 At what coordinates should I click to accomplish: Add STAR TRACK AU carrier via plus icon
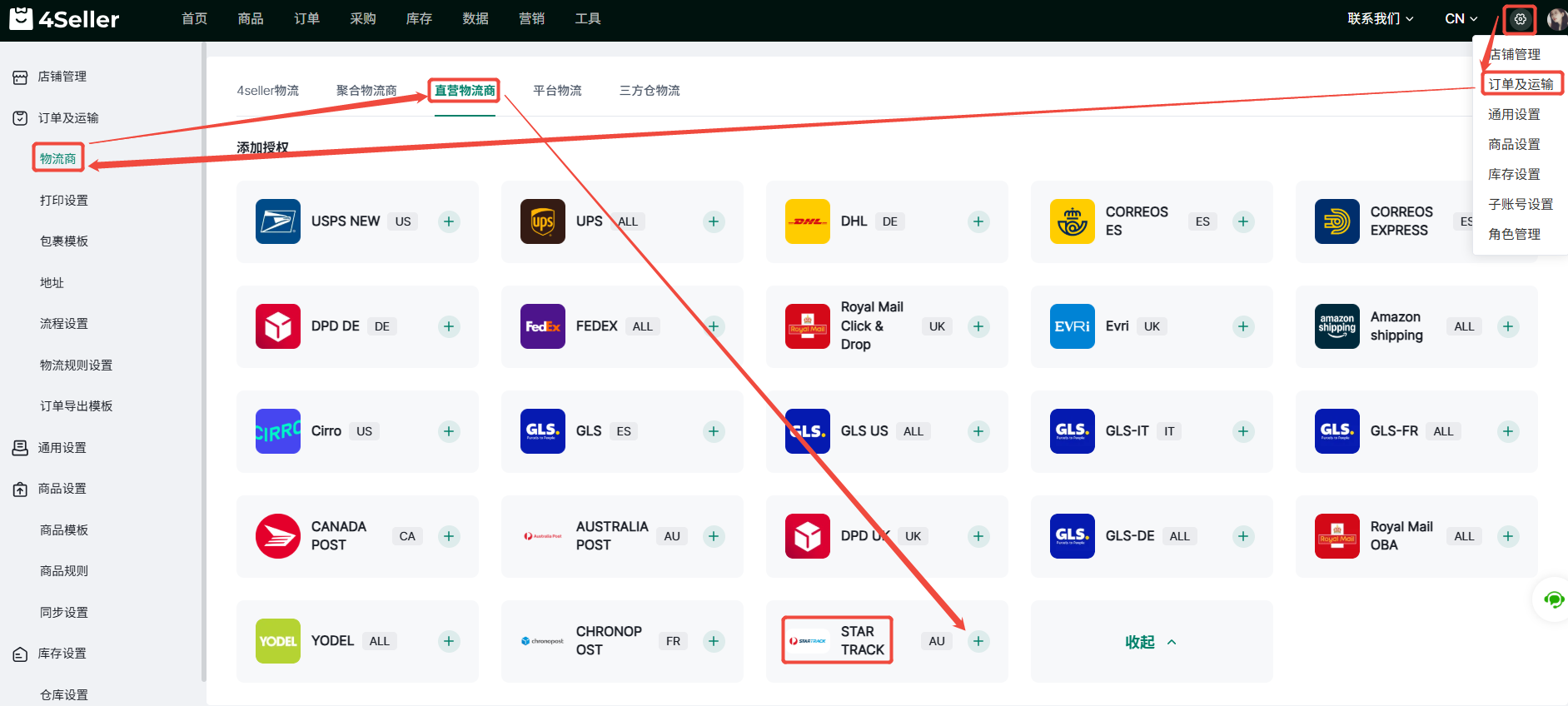978,641
